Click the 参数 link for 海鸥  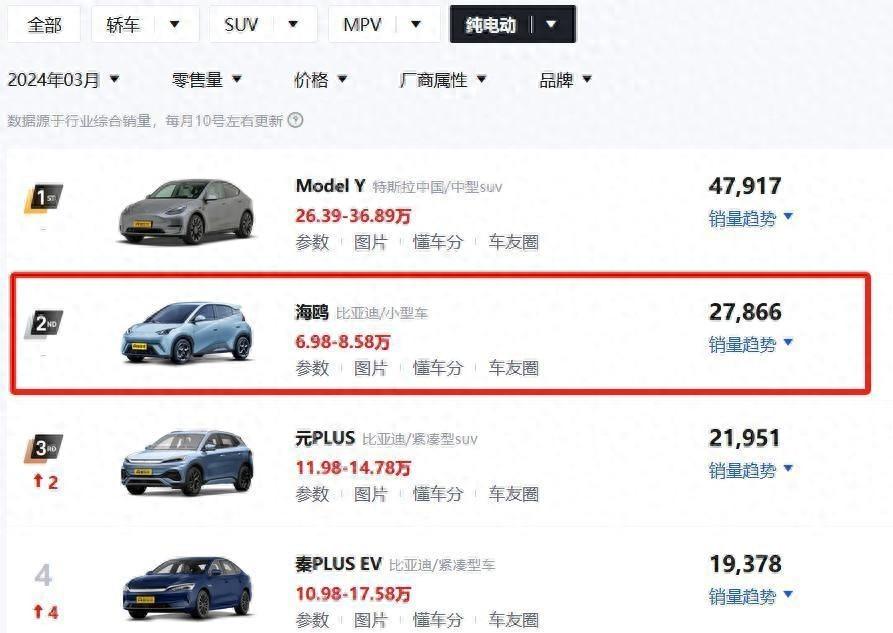click(312, 368)
